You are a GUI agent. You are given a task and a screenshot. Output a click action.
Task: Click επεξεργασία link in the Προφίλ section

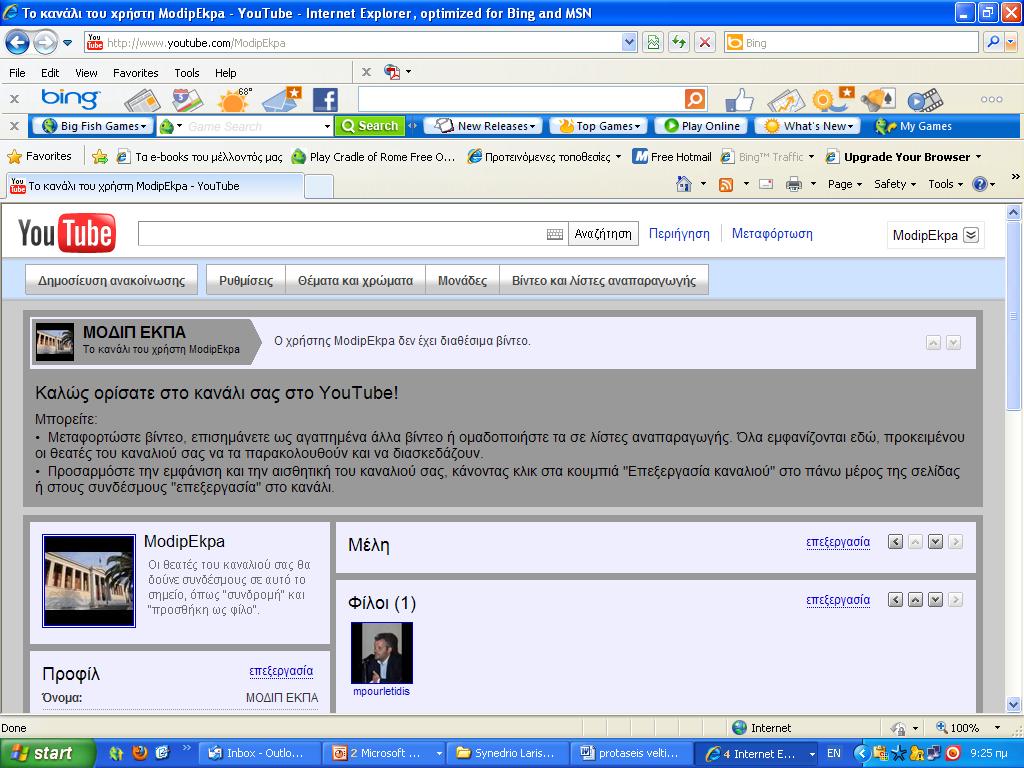click(281, 671)
